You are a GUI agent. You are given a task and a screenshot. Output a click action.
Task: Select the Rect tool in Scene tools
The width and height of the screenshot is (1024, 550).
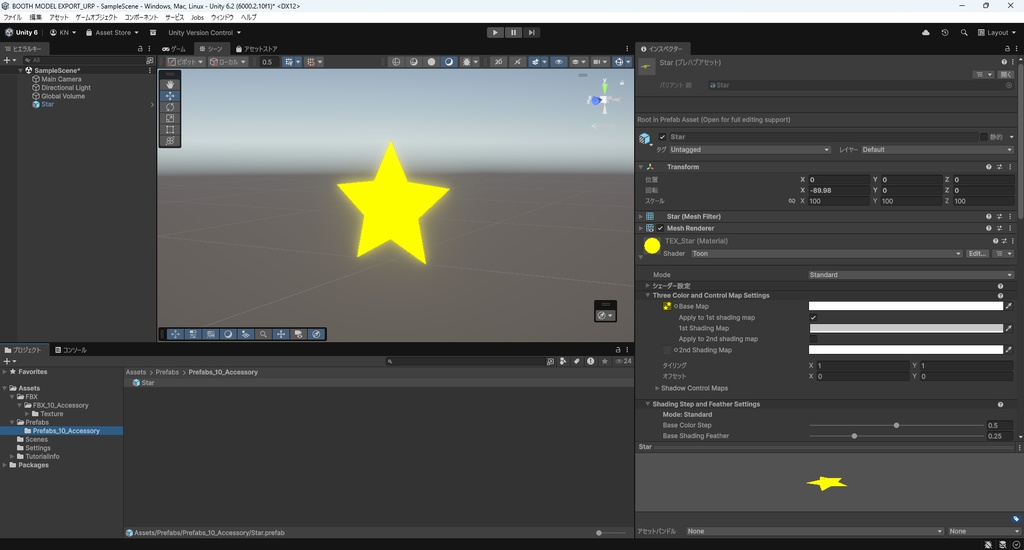pos(170,129)
